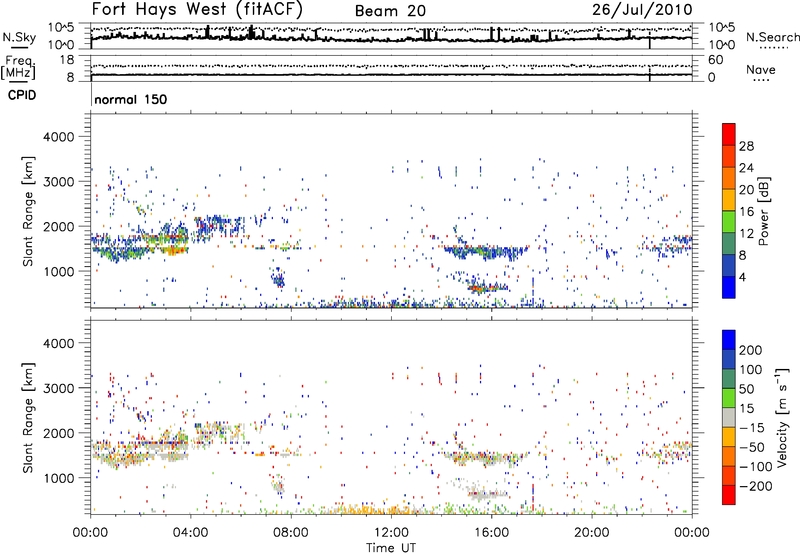The height and width of the screenshot is (554, 800).
Task: Click the '16:00' time axis tick label
Action: point(491,533)
